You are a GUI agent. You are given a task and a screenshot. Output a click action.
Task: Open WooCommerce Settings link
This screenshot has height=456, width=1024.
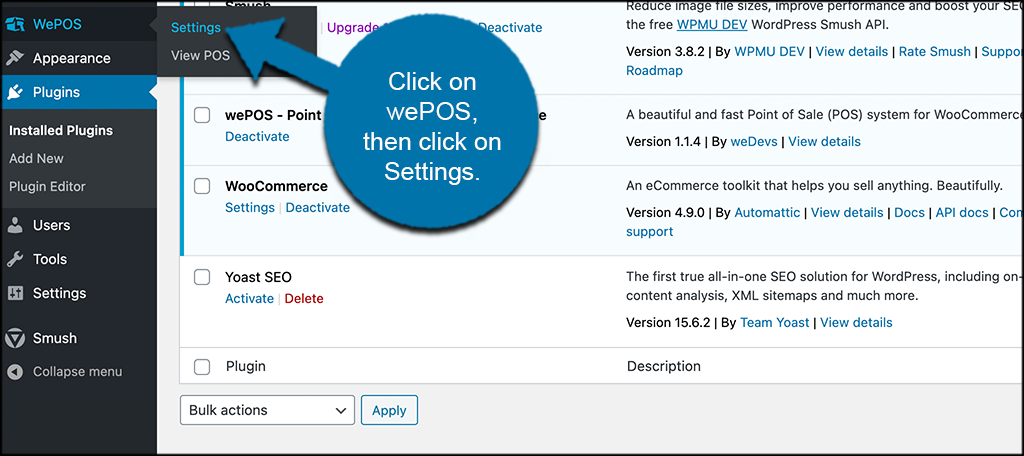[x=249, y=208]
